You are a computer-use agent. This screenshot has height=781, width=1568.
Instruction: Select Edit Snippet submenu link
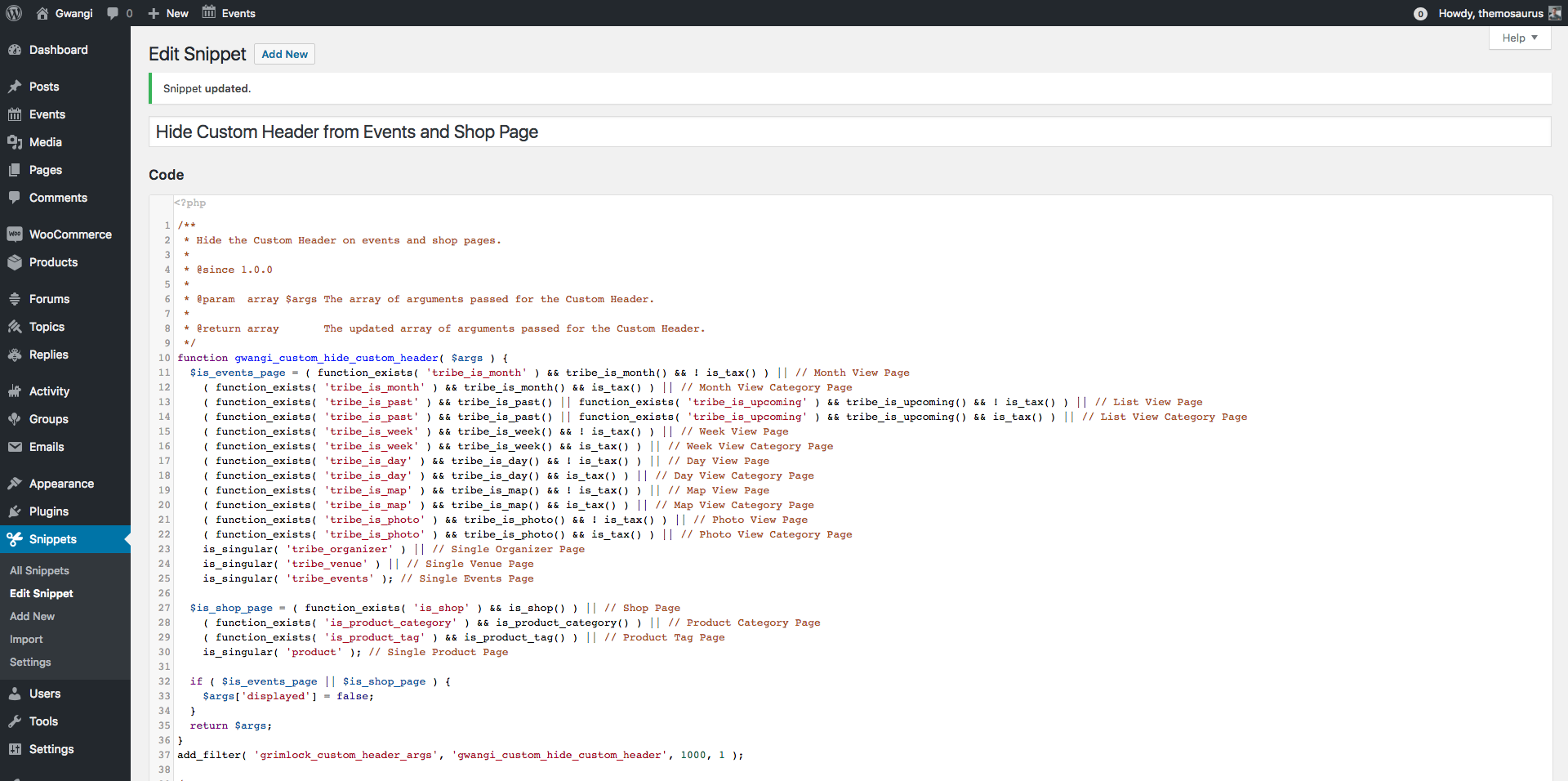(x=42, y=593)
